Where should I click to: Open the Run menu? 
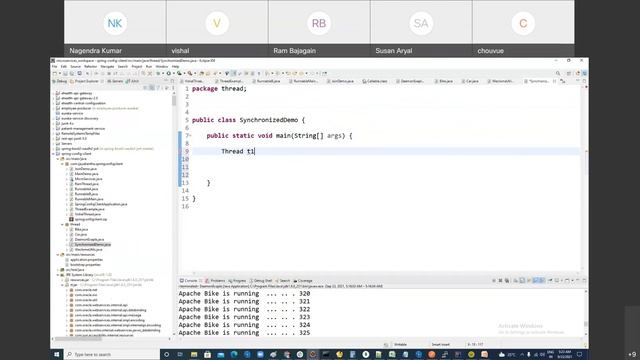149,67
